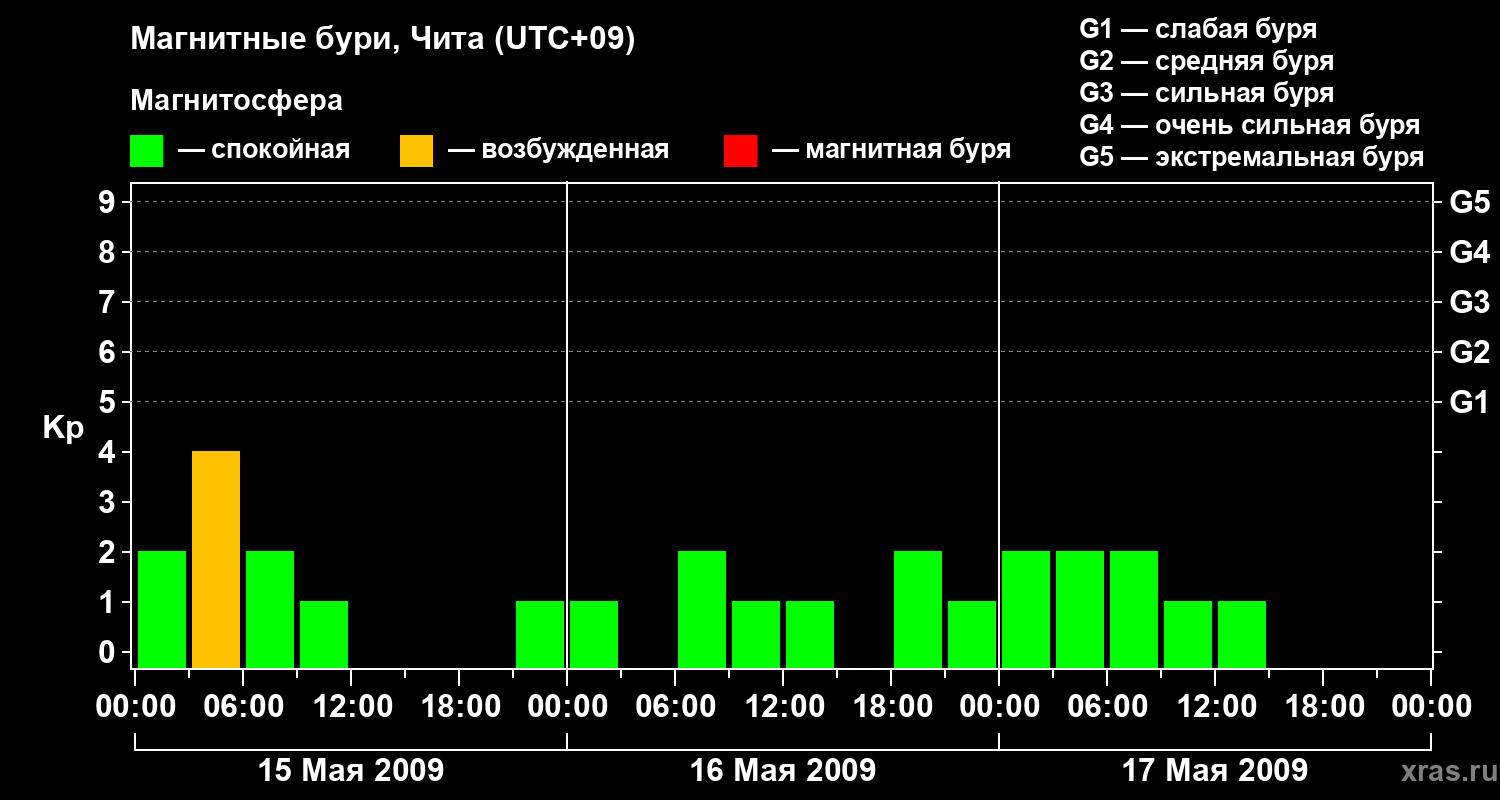Click the '18:00' time label under 17 May
This screenshot has width=1500, height=800.
[1323, 706]
